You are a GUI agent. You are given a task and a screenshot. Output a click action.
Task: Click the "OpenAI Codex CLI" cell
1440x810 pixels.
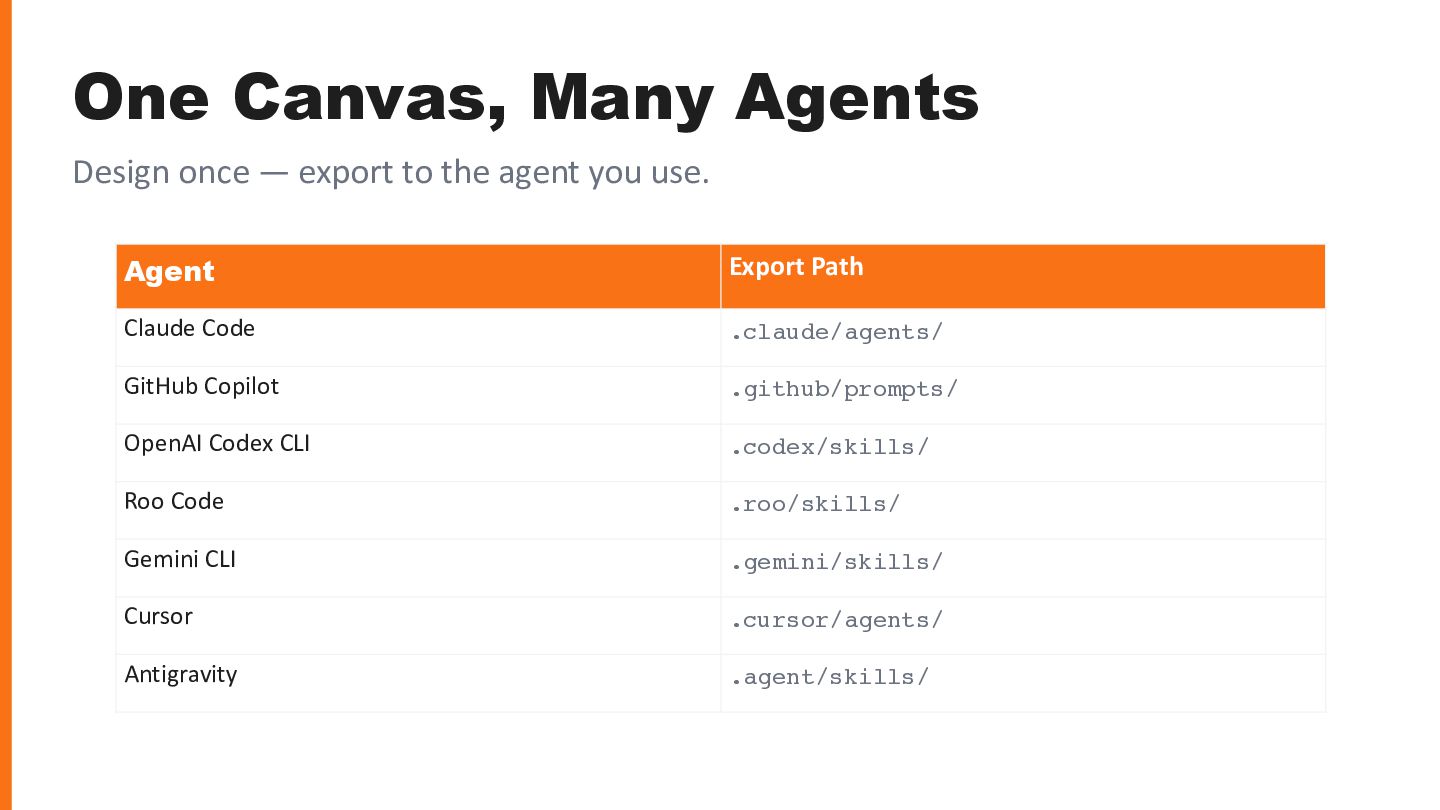point(217,443)
